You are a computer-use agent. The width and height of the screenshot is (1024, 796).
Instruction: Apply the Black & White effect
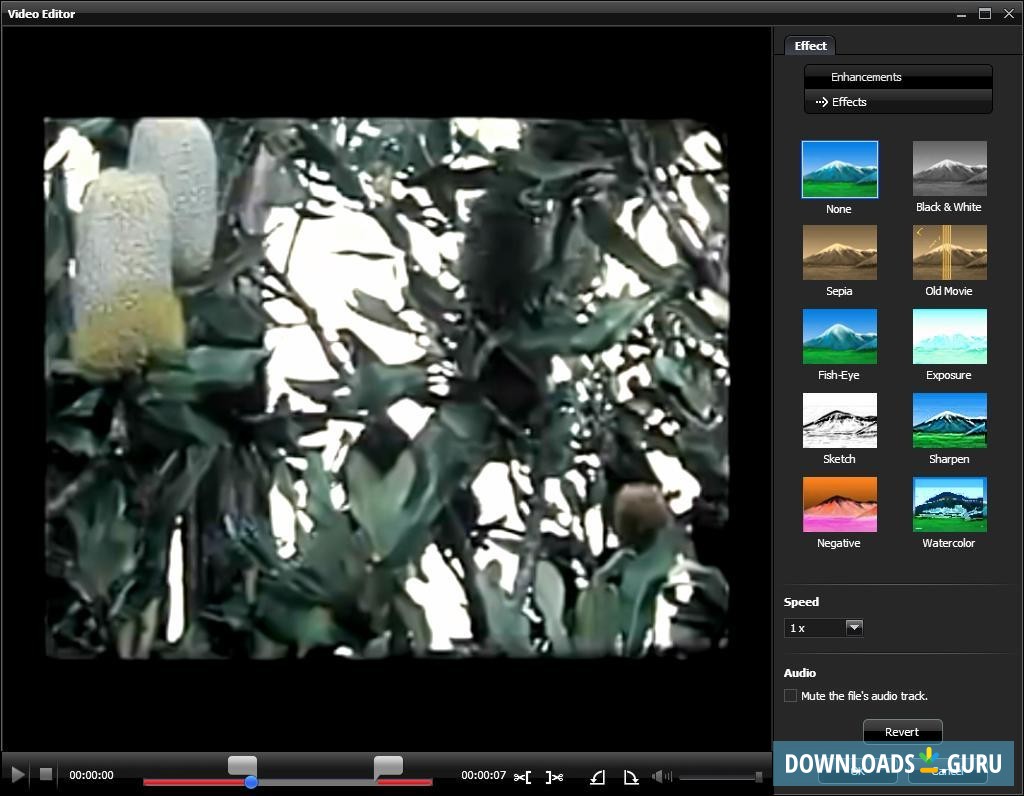[950, 168]
